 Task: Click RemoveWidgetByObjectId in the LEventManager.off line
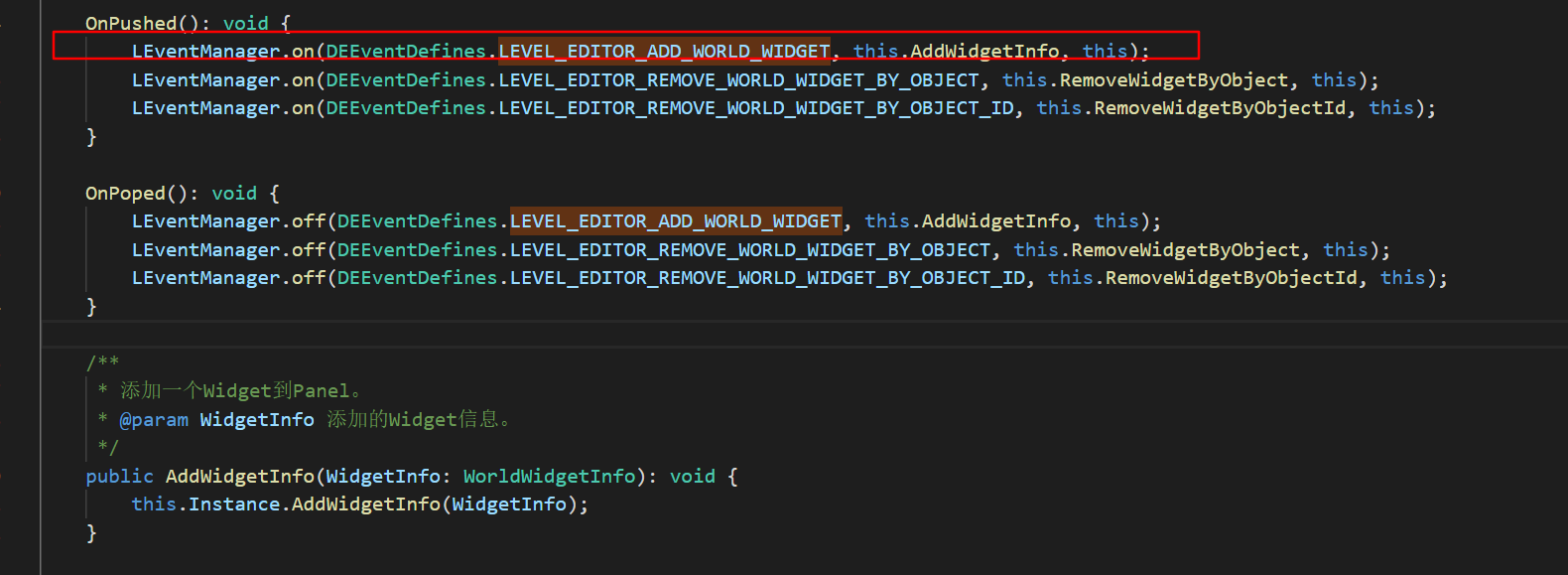pos(1232,277)
